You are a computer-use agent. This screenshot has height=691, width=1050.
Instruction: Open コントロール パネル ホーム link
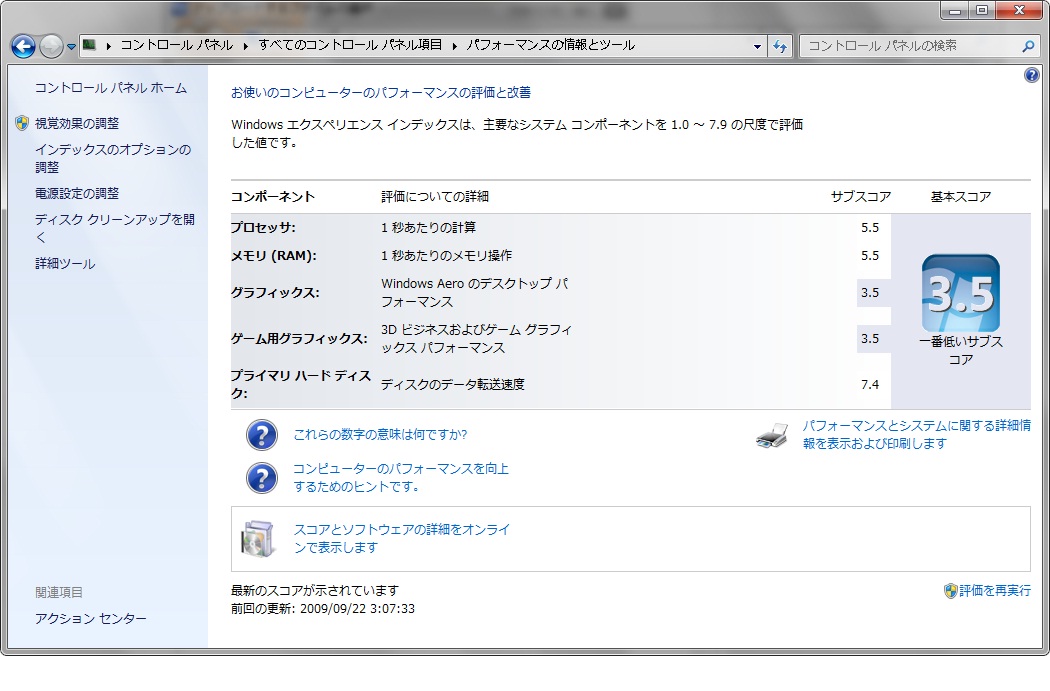click(110, 88)
